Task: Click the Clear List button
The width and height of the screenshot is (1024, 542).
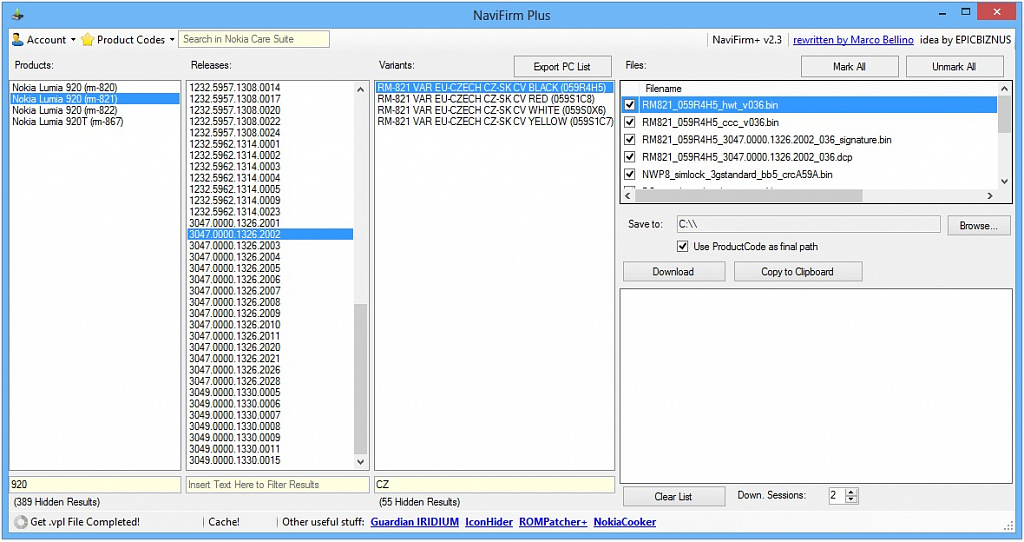Action: (x=673, y=496)
